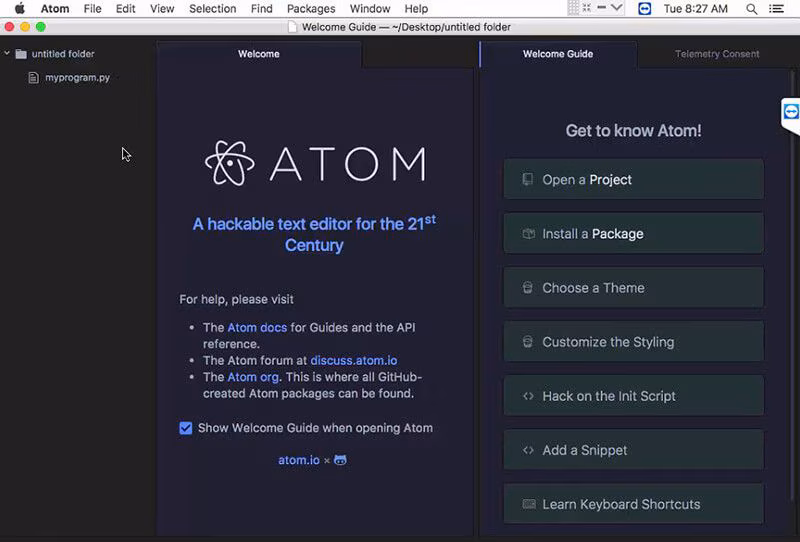
Task: Open Spotlight search magnifier icon
Action: click(x=751, y=9)
